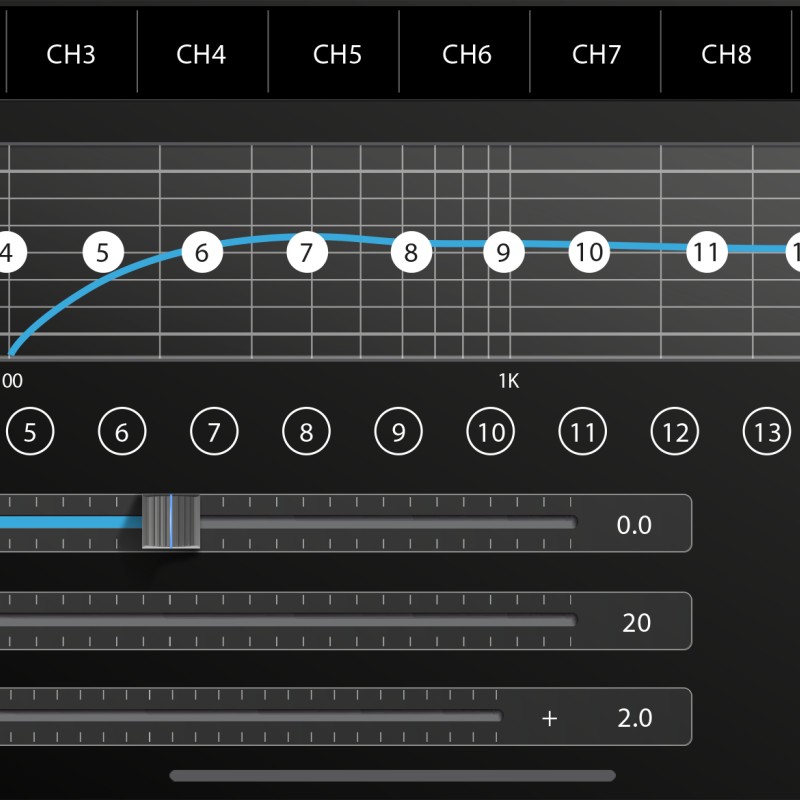The width and height of the screenshot is (800, 800).
Task: Click the plus sign beside 2.0
Action: pyautogui.click(x=549, y=718)
